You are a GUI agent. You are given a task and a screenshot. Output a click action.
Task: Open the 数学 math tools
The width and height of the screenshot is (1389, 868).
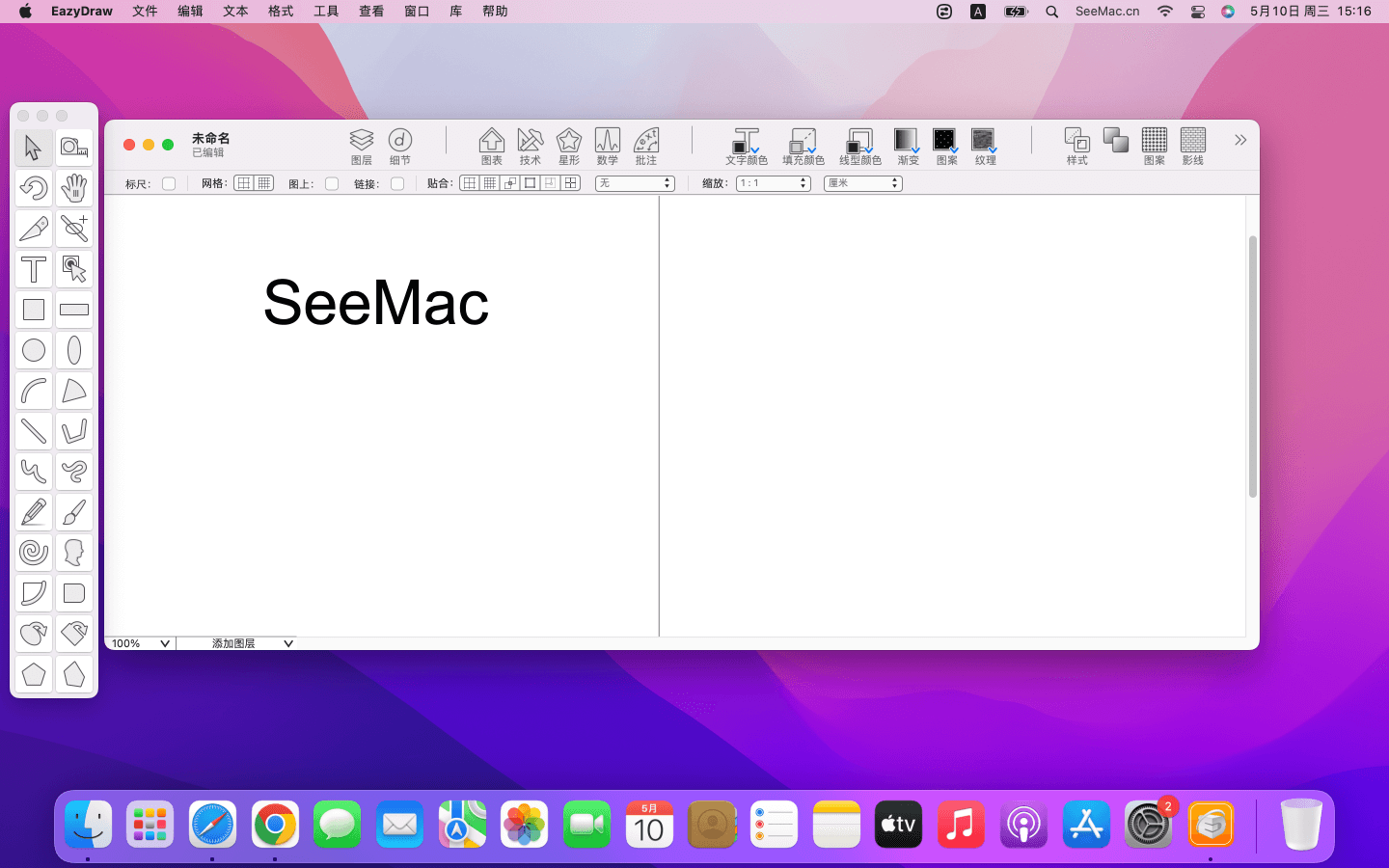[608, 147]
